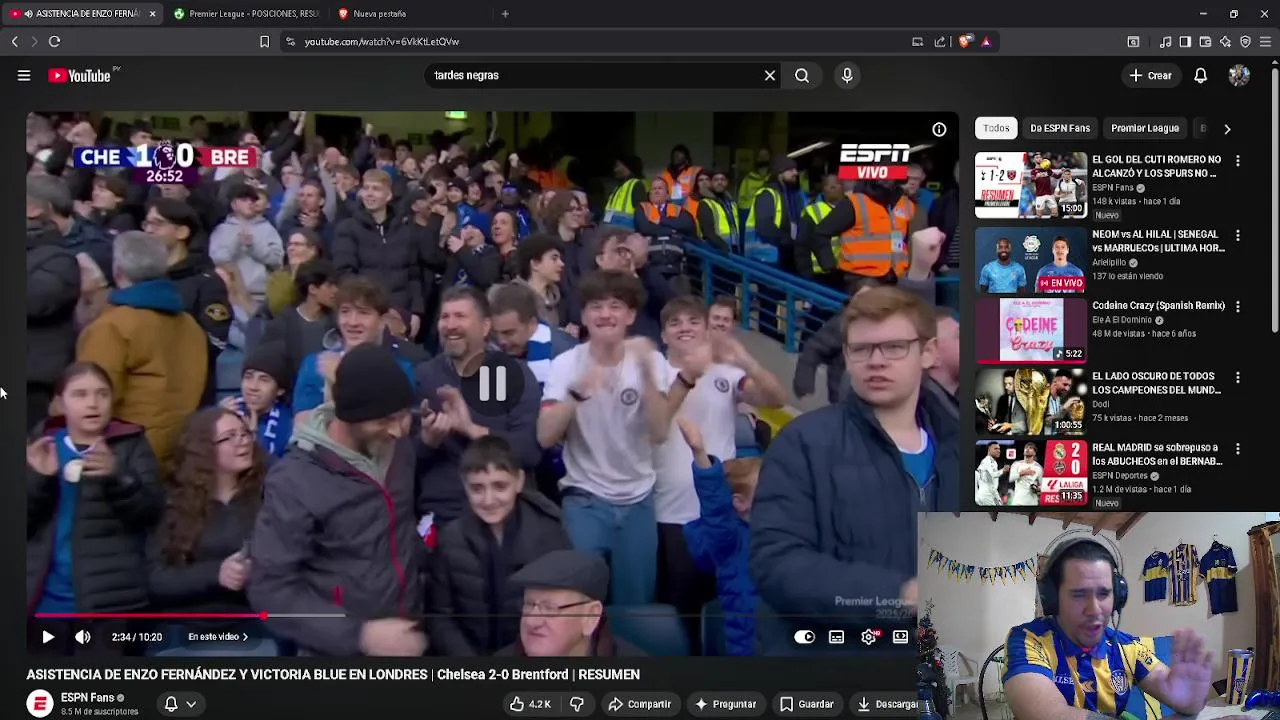
Task: Bookmark this page icon
Action: 264,42
